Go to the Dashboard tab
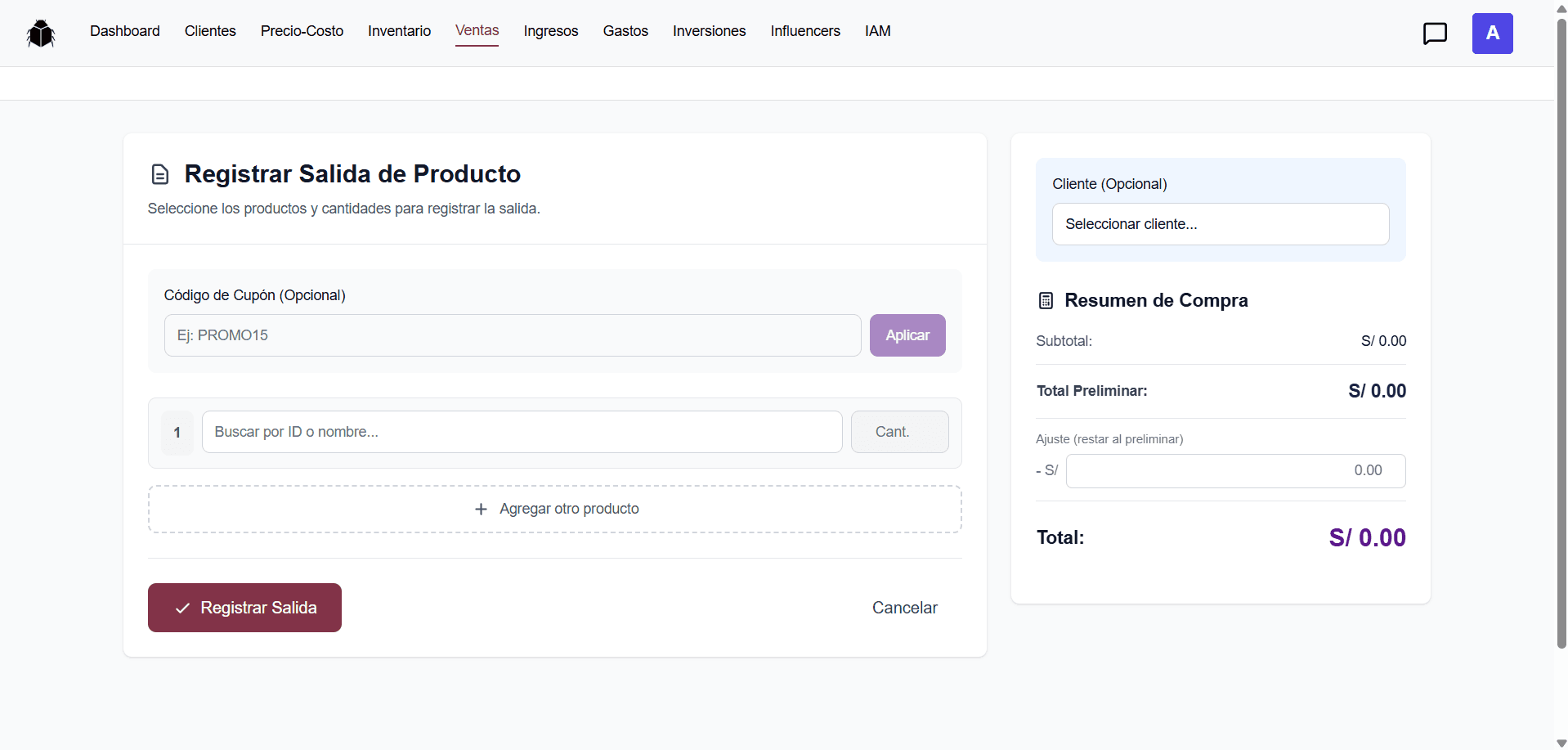 pyautogui.click(x=125, y=31)
